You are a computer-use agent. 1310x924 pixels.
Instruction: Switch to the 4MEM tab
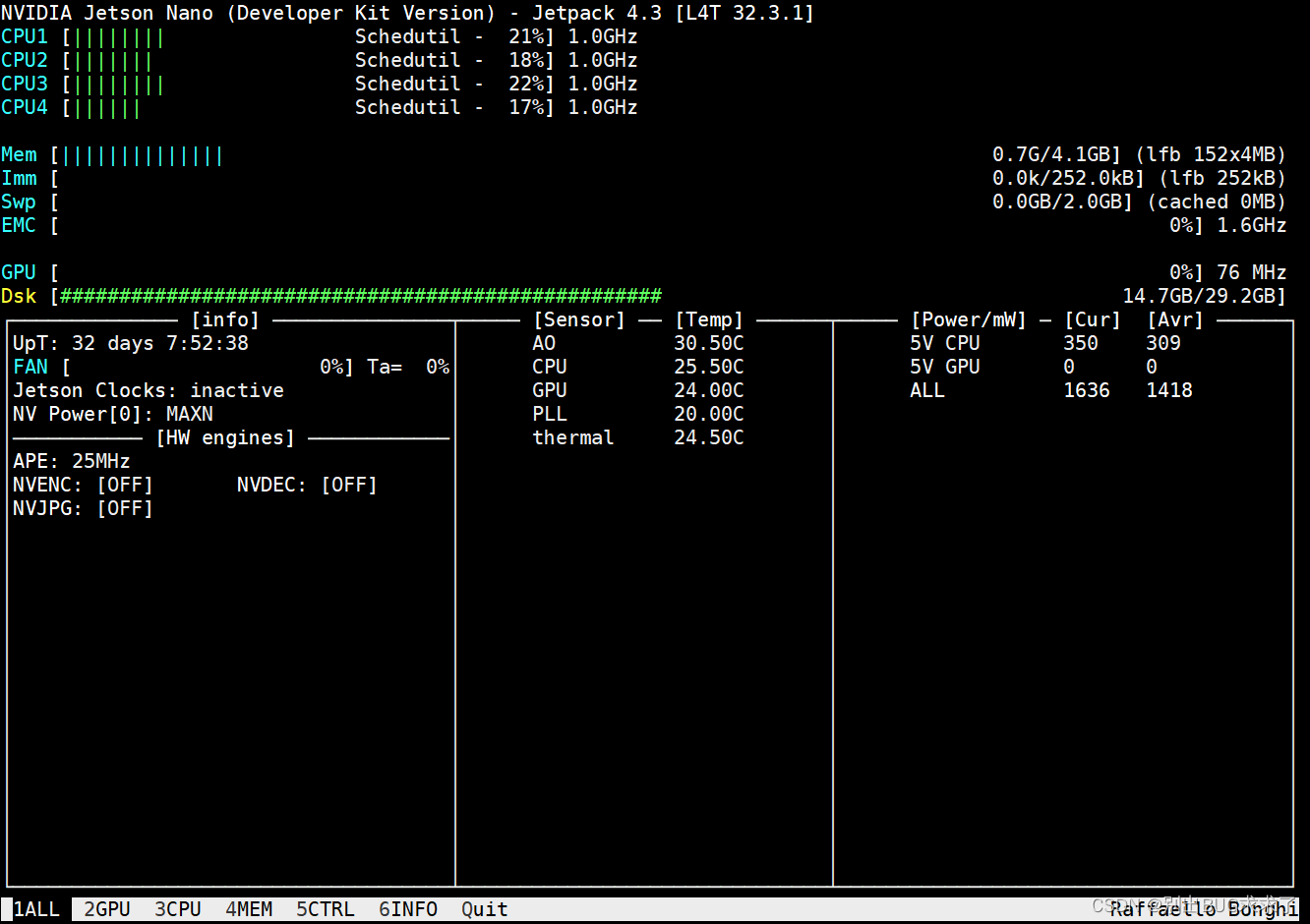249,909
